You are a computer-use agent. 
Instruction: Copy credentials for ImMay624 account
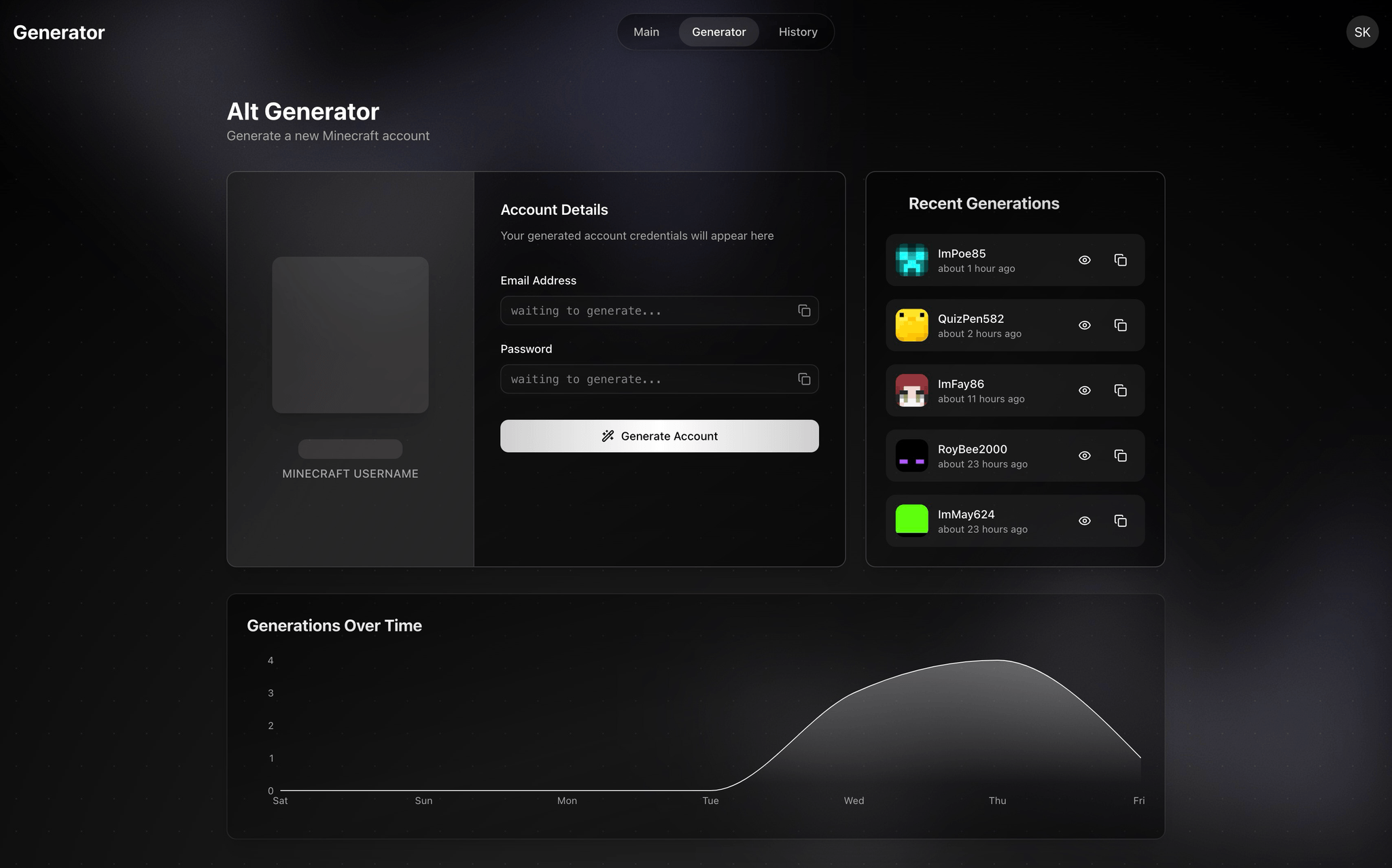pyautogui.click(x=1120, y=520)
